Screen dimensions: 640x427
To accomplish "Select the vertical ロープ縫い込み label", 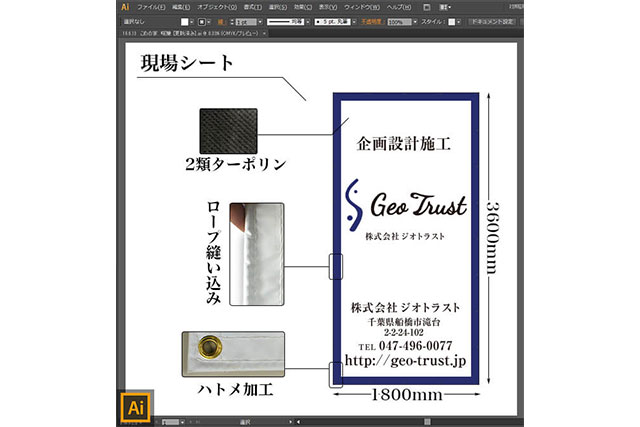I will click(213, 252).
